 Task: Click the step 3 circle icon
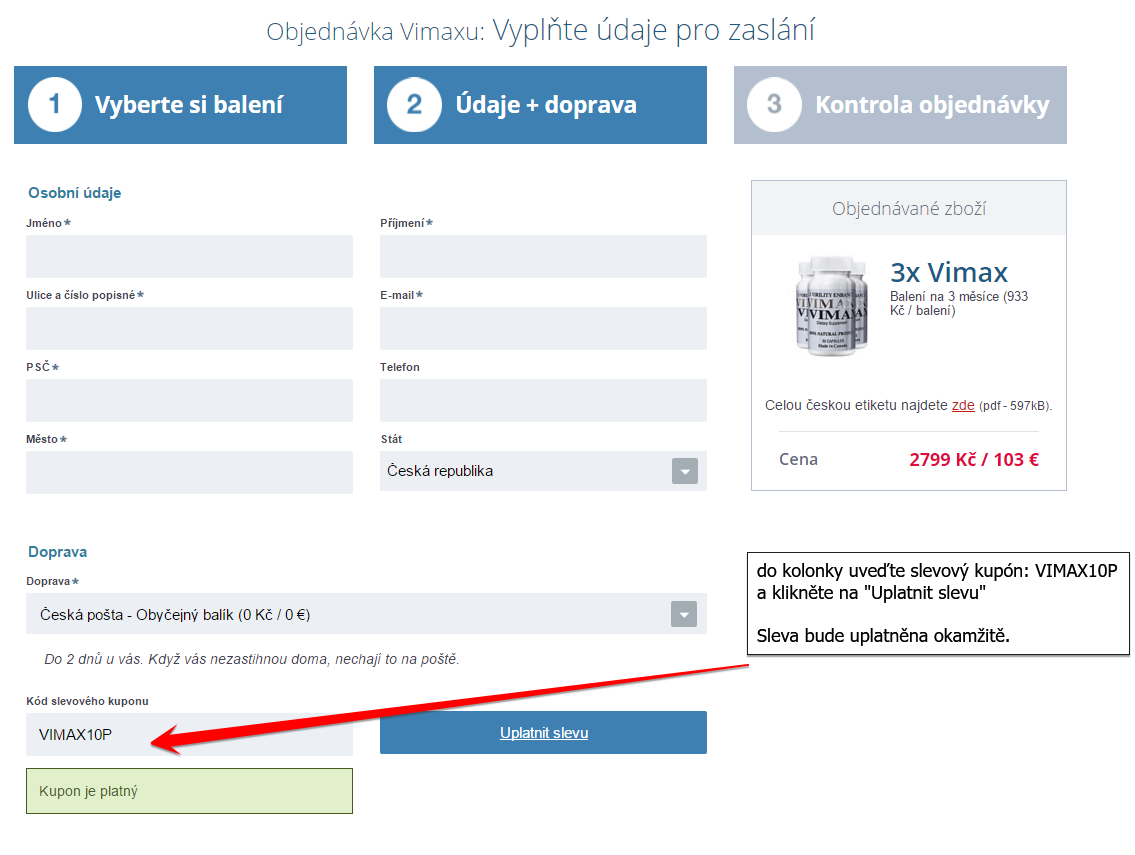774,105
